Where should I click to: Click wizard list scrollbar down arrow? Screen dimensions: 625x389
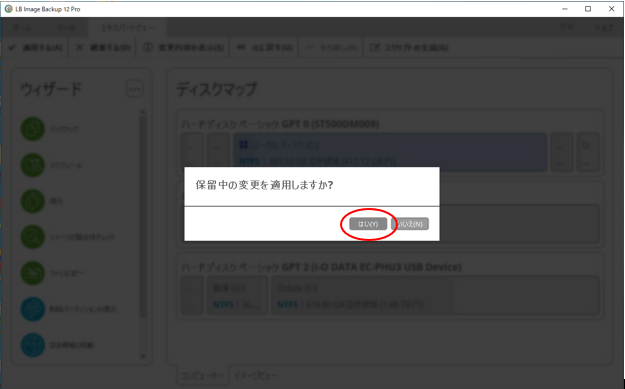143,357
